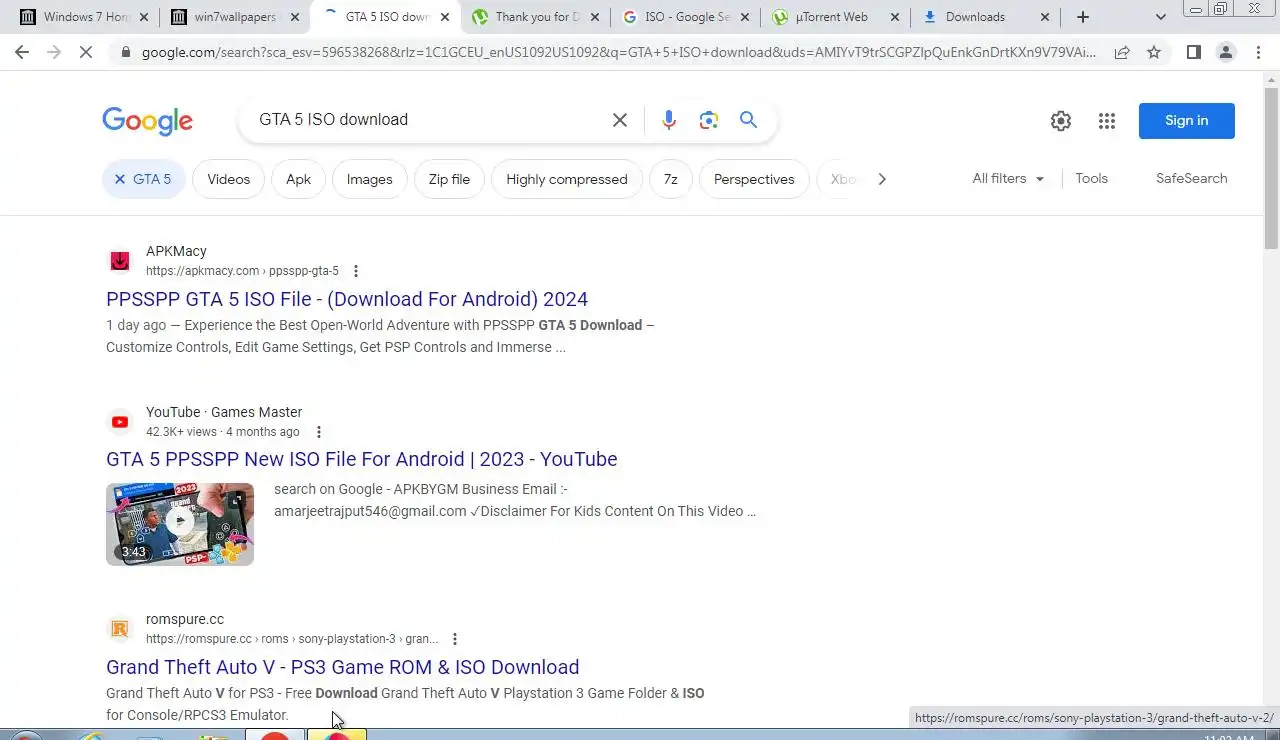1280x740 pixels.
Task: Go forward to the next page
Action: tap(54, 52)
